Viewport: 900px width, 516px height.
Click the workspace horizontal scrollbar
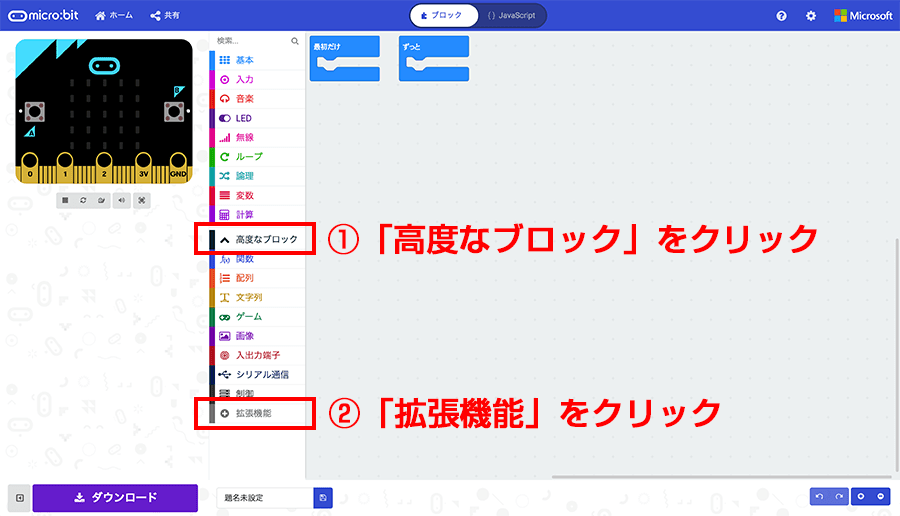tap(721, 476)
